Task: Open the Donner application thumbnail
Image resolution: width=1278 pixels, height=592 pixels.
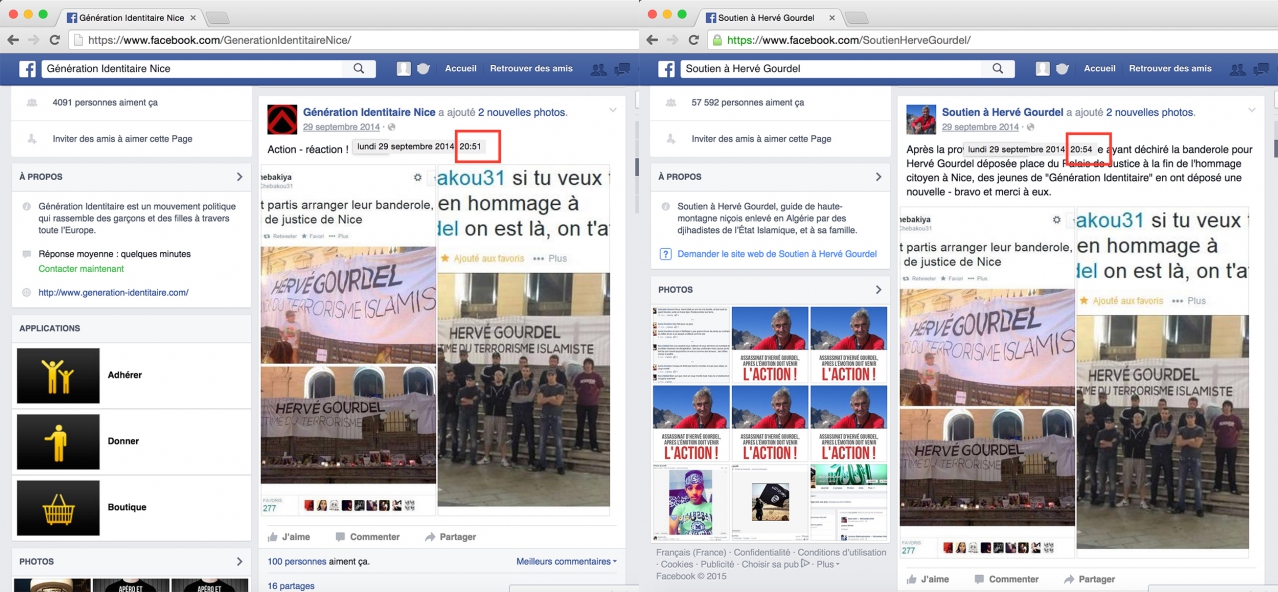Action: 58,441
